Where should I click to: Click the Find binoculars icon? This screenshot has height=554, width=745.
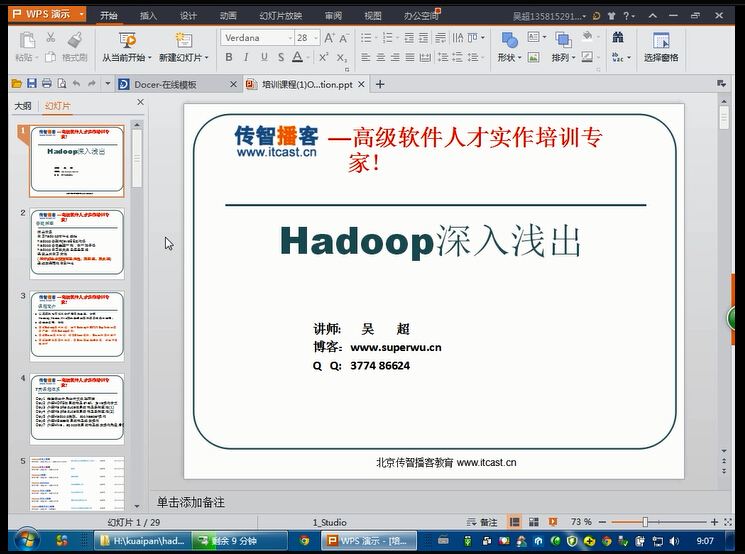(x=618, y=37)
